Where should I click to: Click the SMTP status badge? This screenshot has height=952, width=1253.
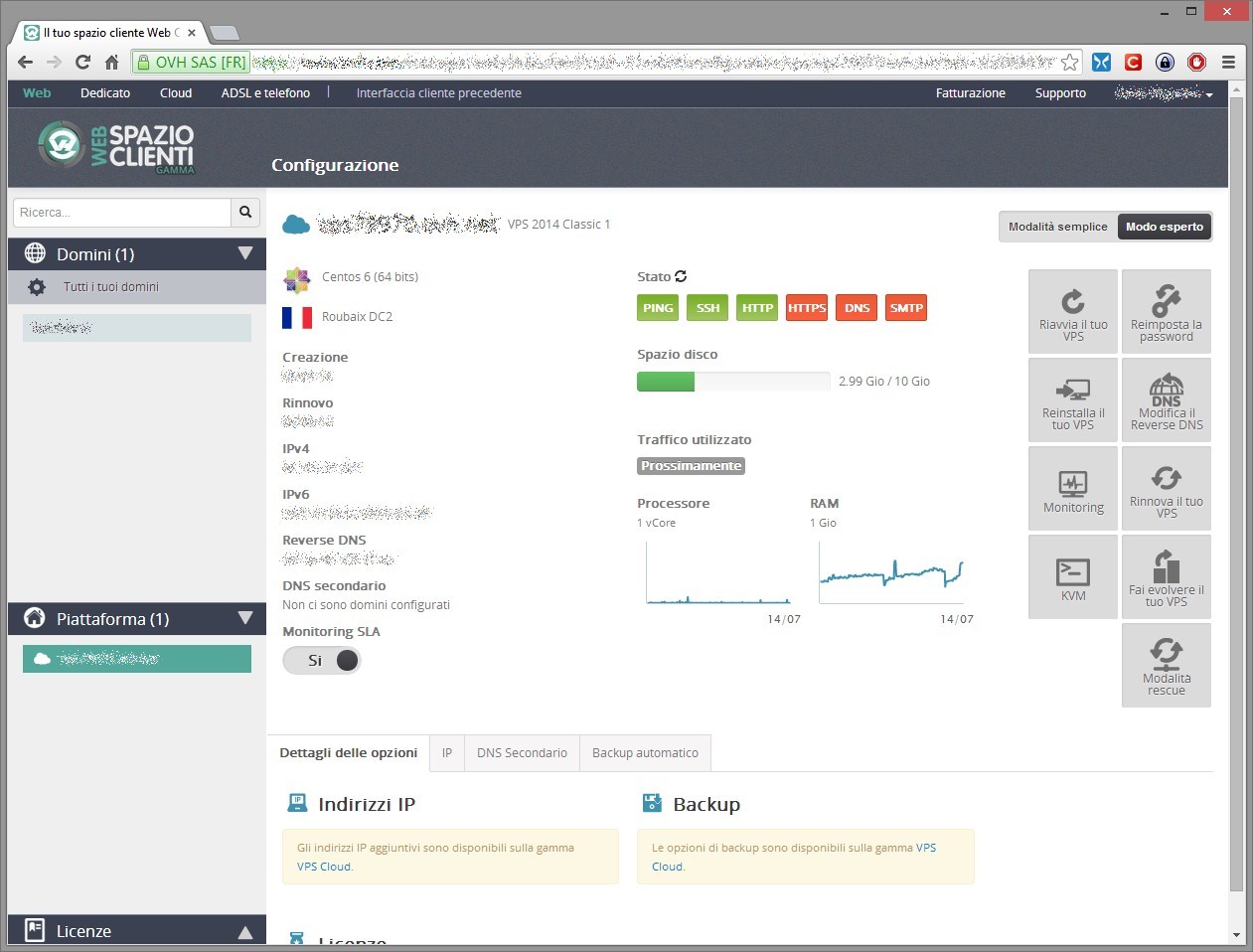906,308
